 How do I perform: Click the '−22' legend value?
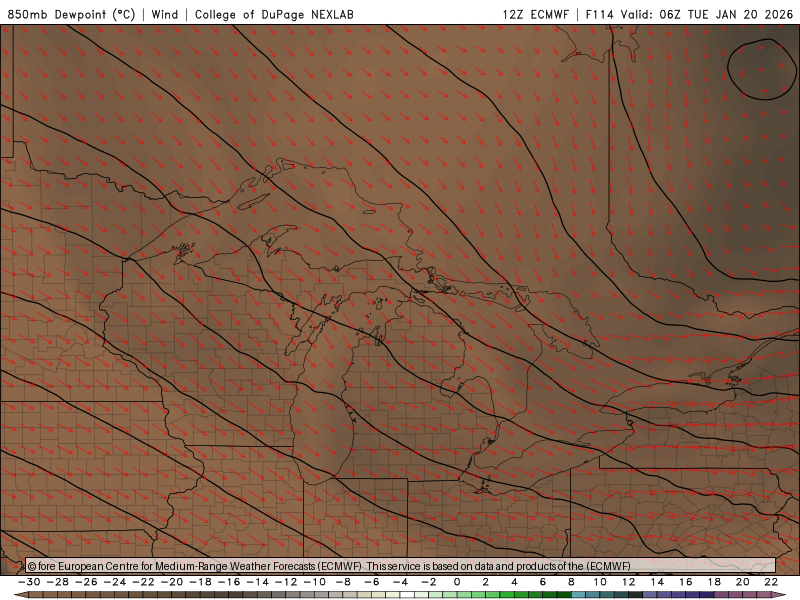[143, 582]
